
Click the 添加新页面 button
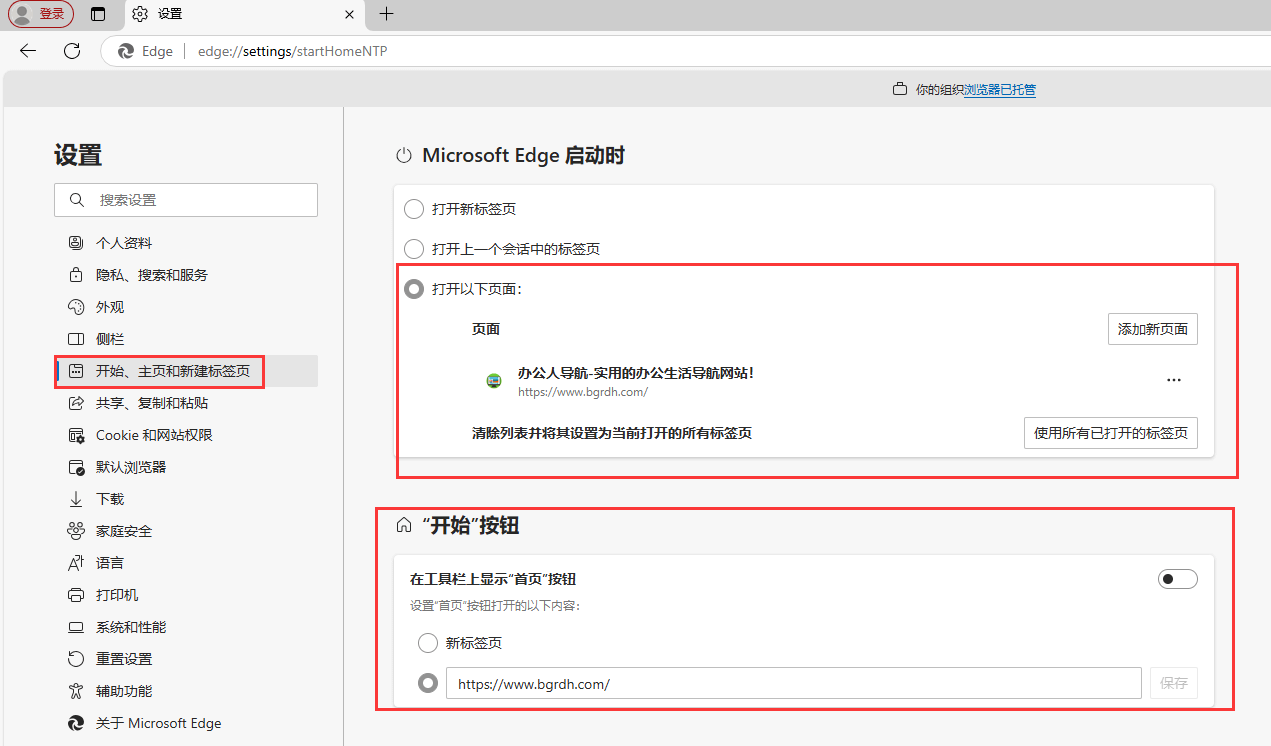(x=1152, y=329)
